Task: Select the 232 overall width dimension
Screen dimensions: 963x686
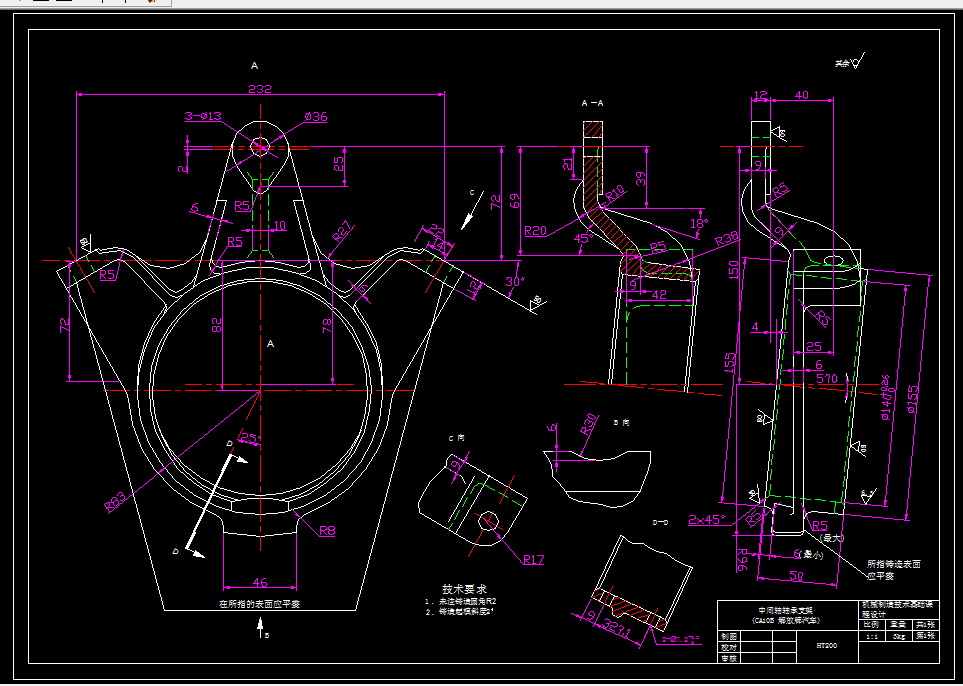Action: 260,88
